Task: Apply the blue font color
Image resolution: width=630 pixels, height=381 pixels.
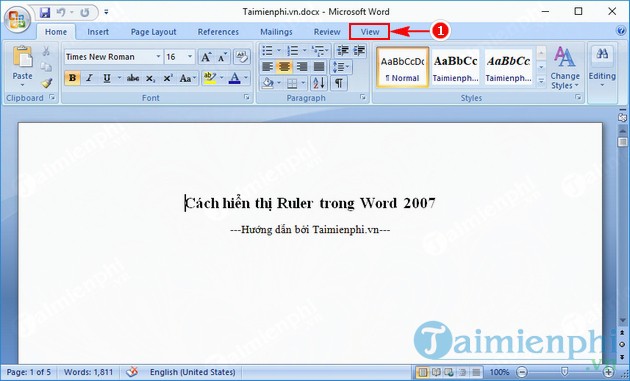Action: (234, 78)
